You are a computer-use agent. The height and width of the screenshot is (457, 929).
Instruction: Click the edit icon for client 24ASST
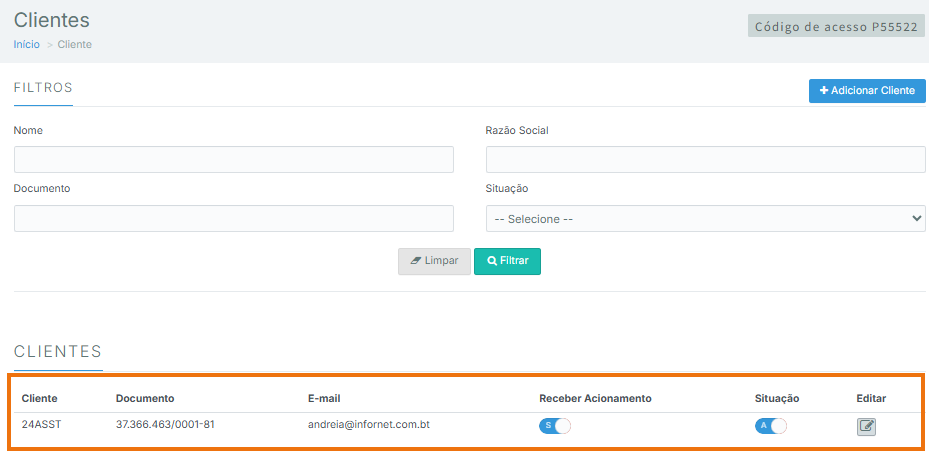[866, 426]
